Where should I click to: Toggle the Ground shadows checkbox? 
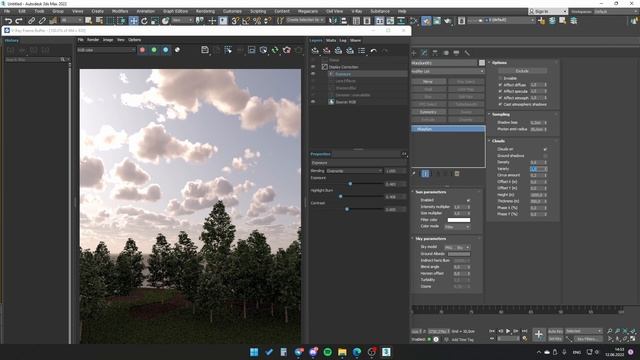pyautogui.click(x=545, y=156)
